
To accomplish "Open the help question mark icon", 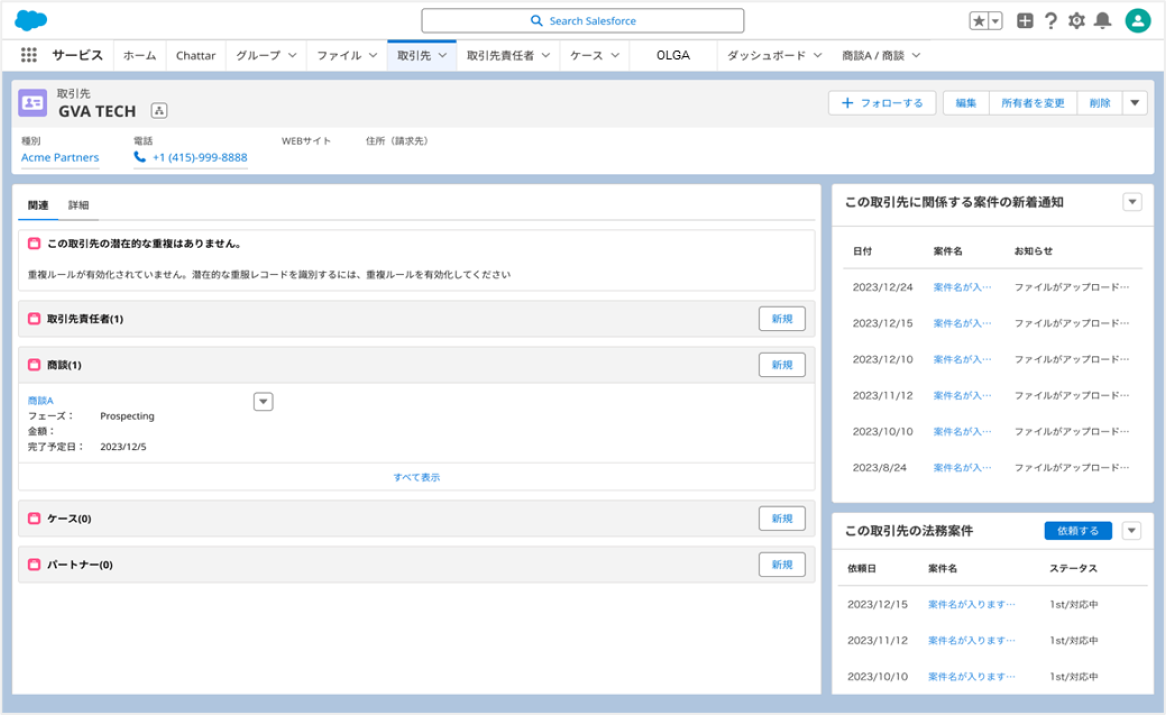I will 1051,21.
